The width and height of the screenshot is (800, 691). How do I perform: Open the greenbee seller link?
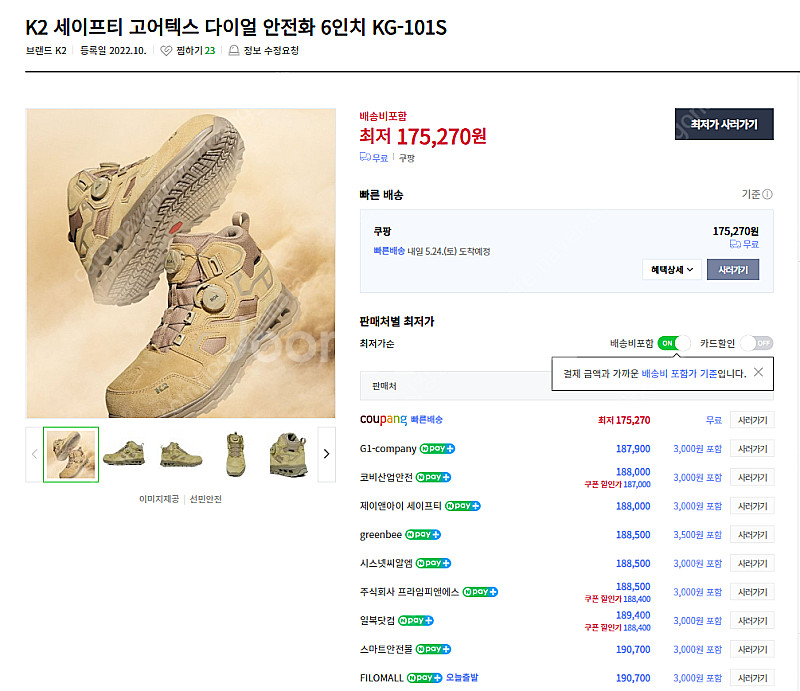[381, 534]
